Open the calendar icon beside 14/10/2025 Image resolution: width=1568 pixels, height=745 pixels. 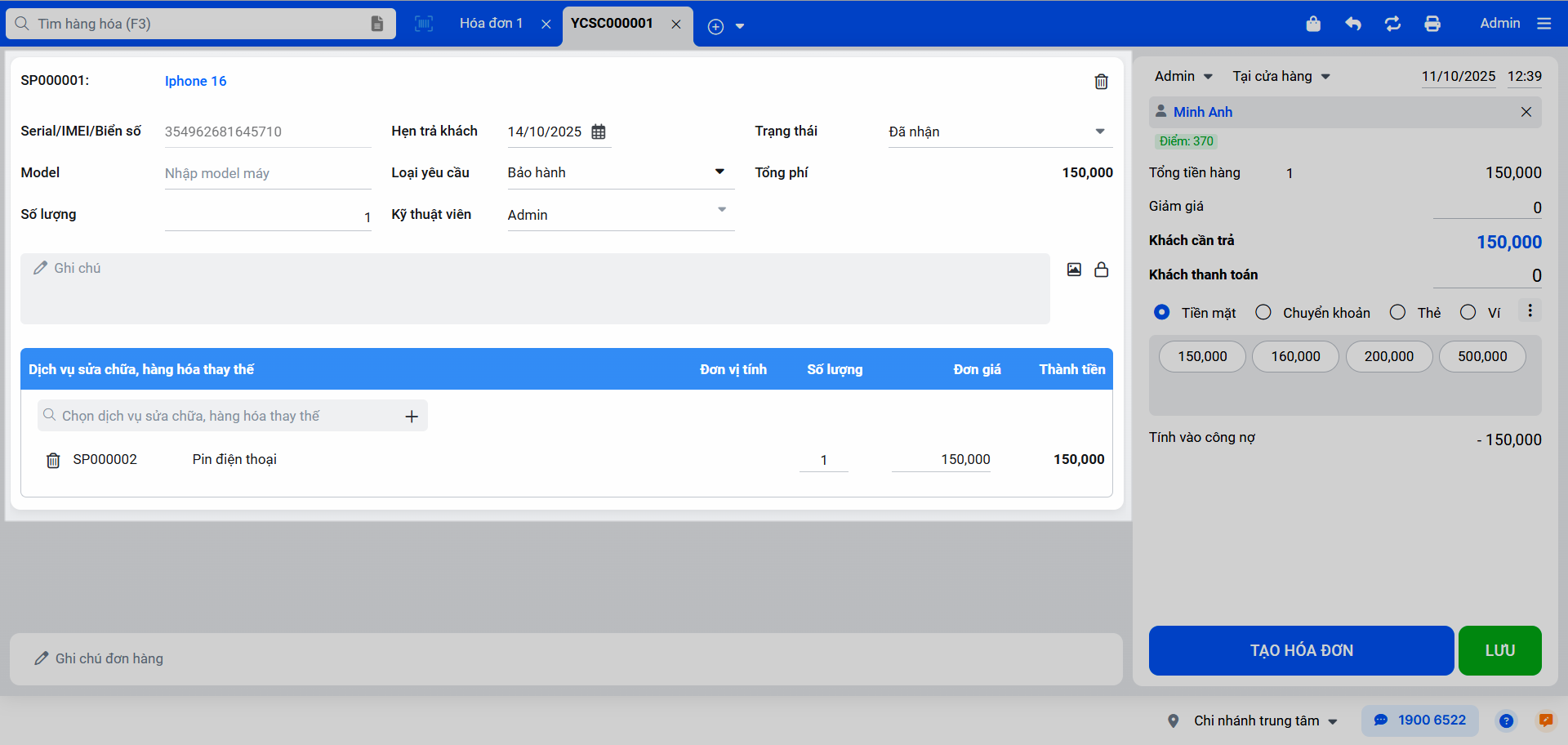tap(599, 132)
